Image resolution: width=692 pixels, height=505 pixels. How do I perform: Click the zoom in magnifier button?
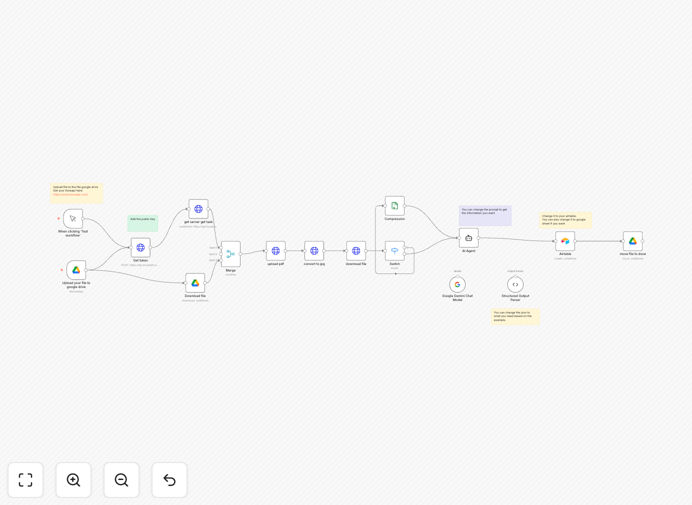click(x=73, y=480)
